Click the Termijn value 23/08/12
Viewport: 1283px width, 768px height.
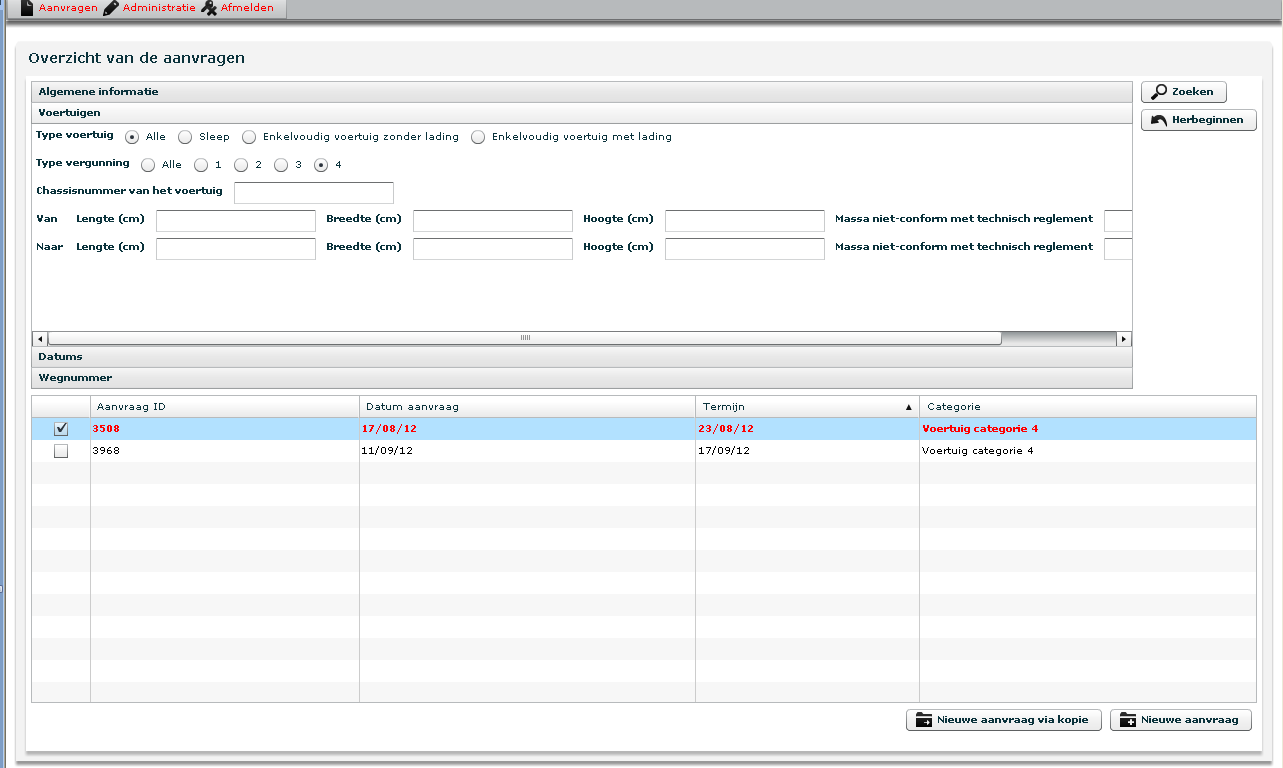(x=725, y=429)
